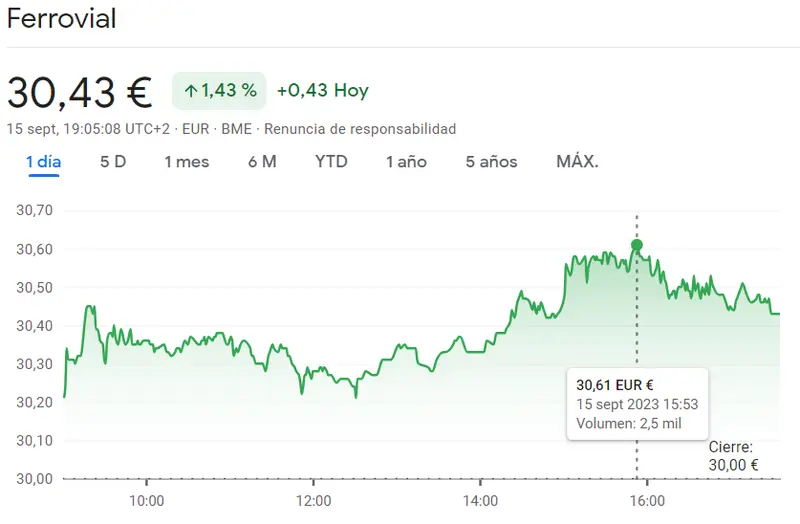
Task: Click the "+0,43 Hoy" change text
Action: coord(322,91)
